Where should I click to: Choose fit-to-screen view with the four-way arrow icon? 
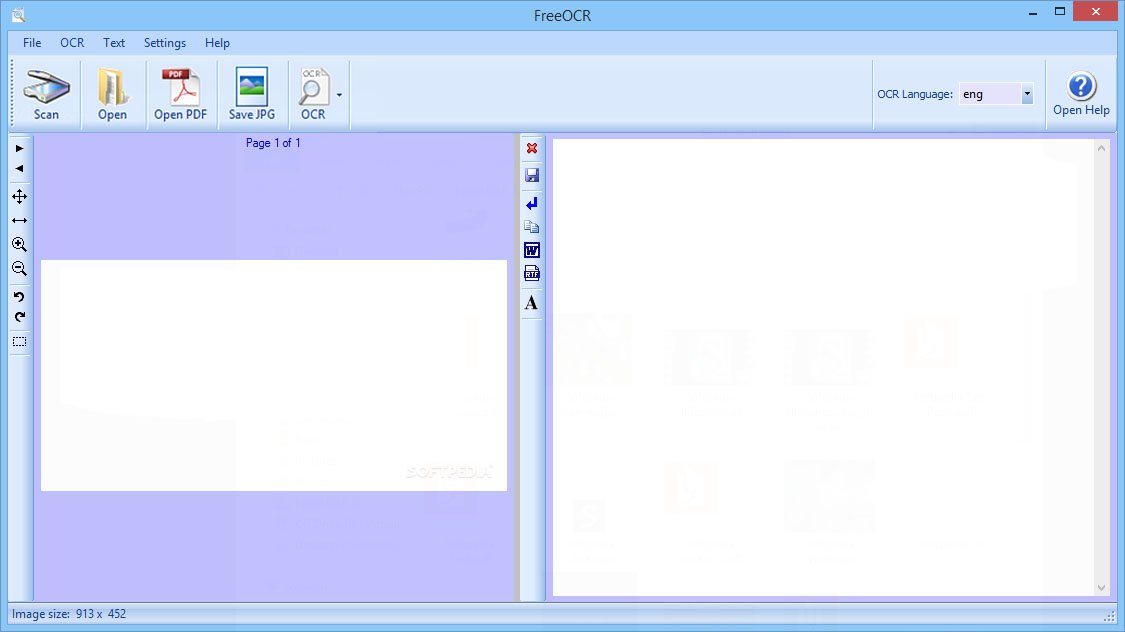19,196
